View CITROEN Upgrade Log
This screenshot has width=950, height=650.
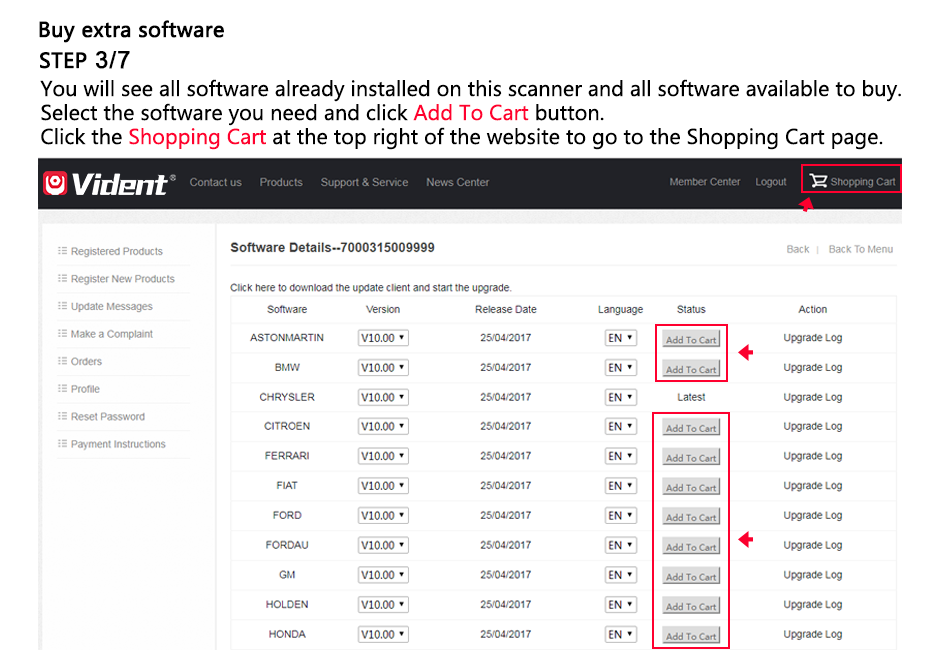click(x=812, y=426)
